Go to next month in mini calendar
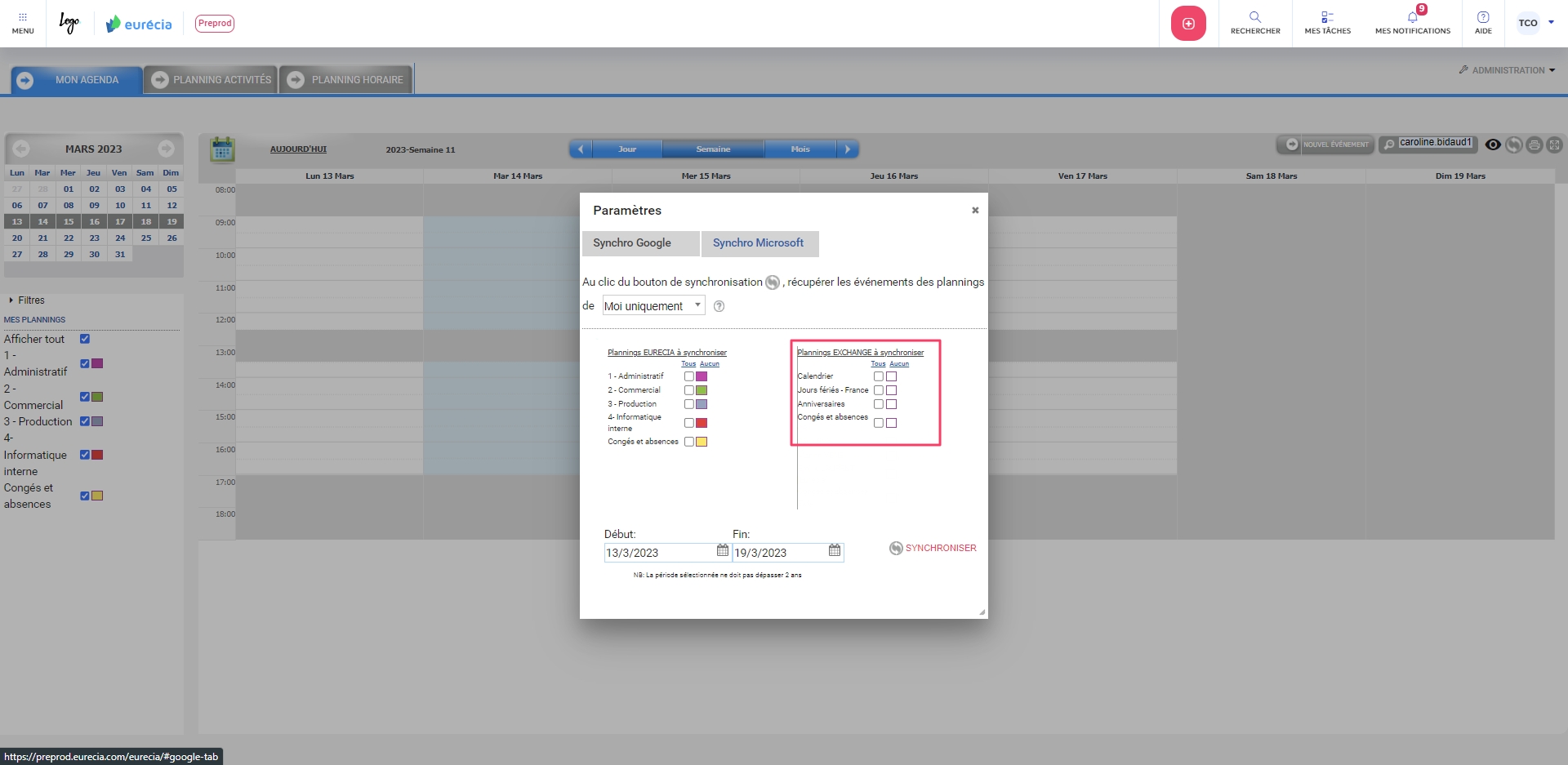The height and width of the screenshot is (765, 1568). click(167, 149)
